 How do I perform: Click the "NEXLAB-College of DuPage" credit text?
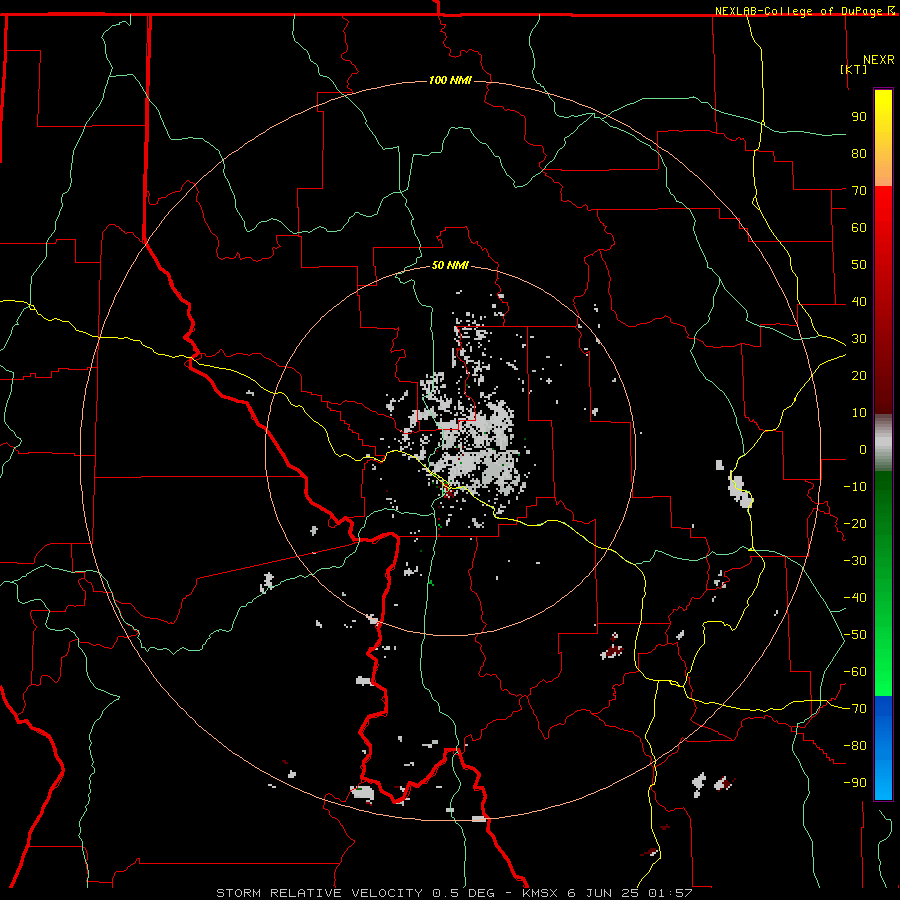[799, 11]
